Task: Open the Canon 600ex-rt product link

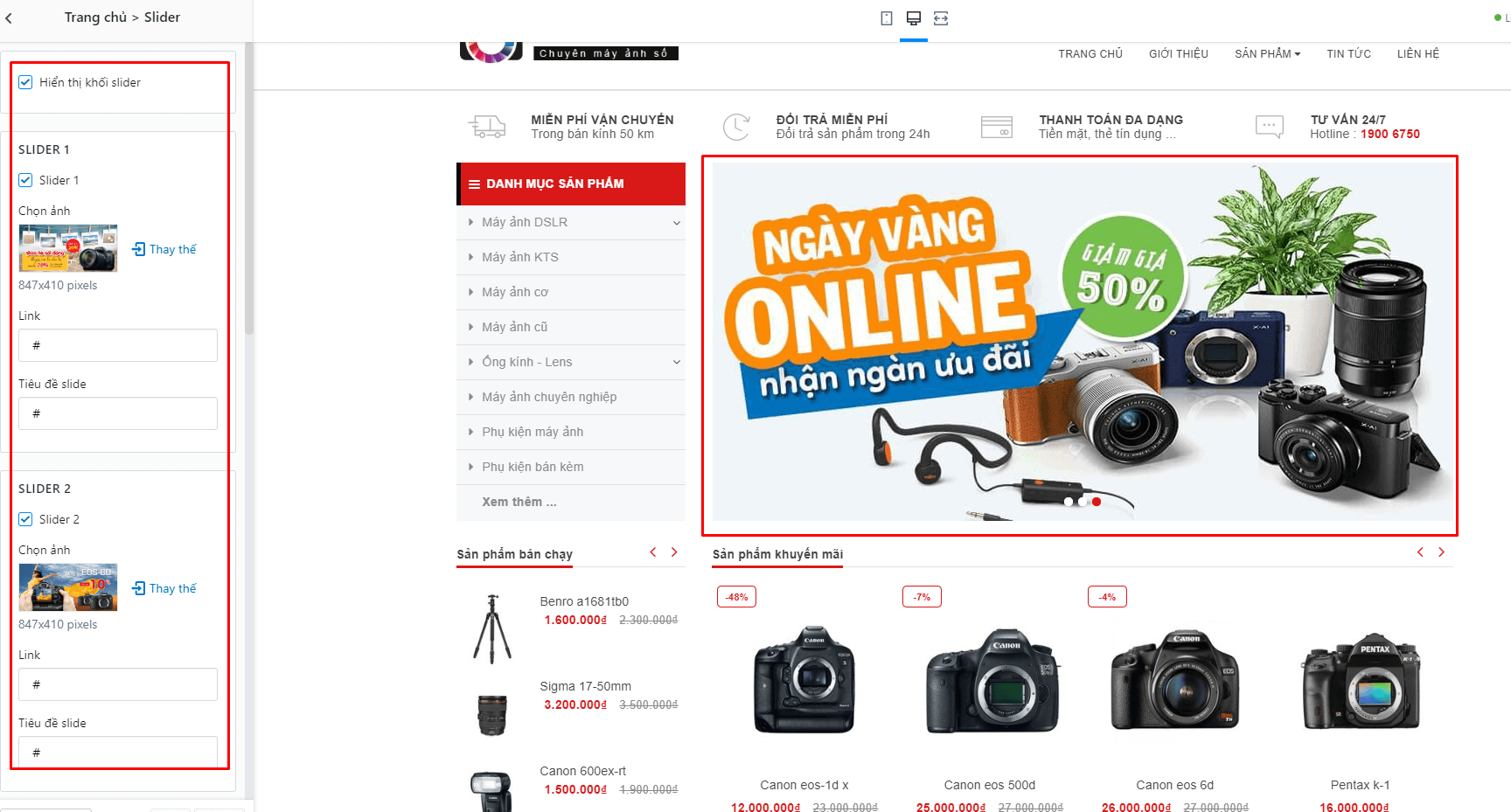Action: click(582, 771)
